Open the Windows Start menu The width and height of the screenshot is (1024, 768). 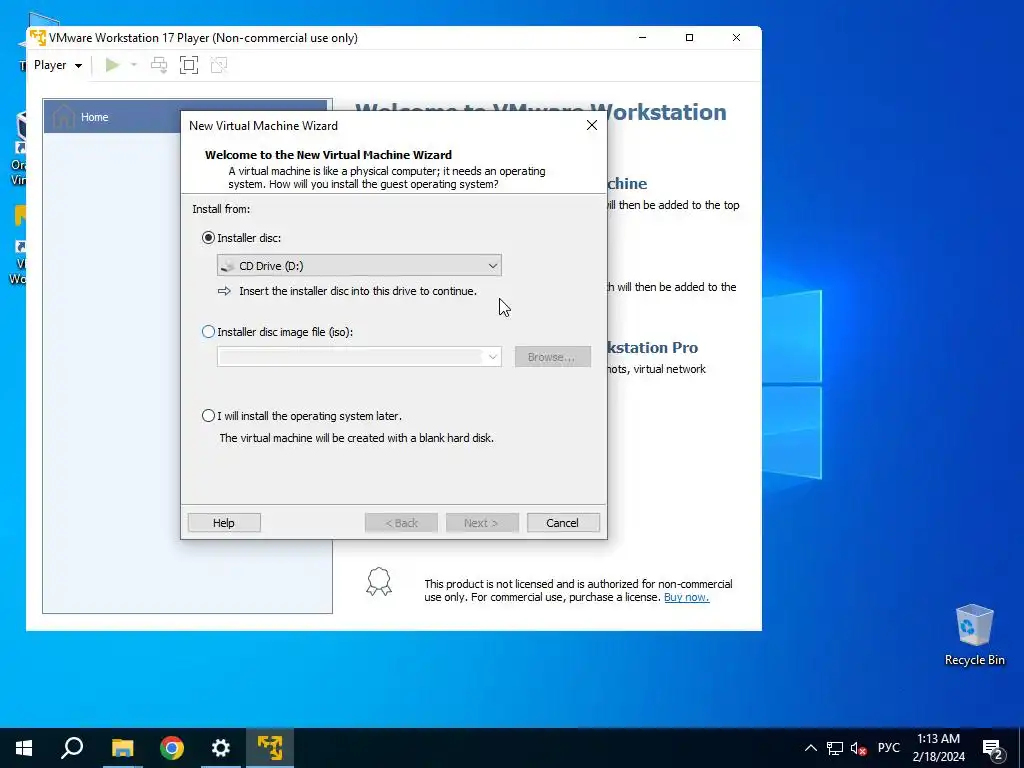pyautogui.click(x=24, y=748)
